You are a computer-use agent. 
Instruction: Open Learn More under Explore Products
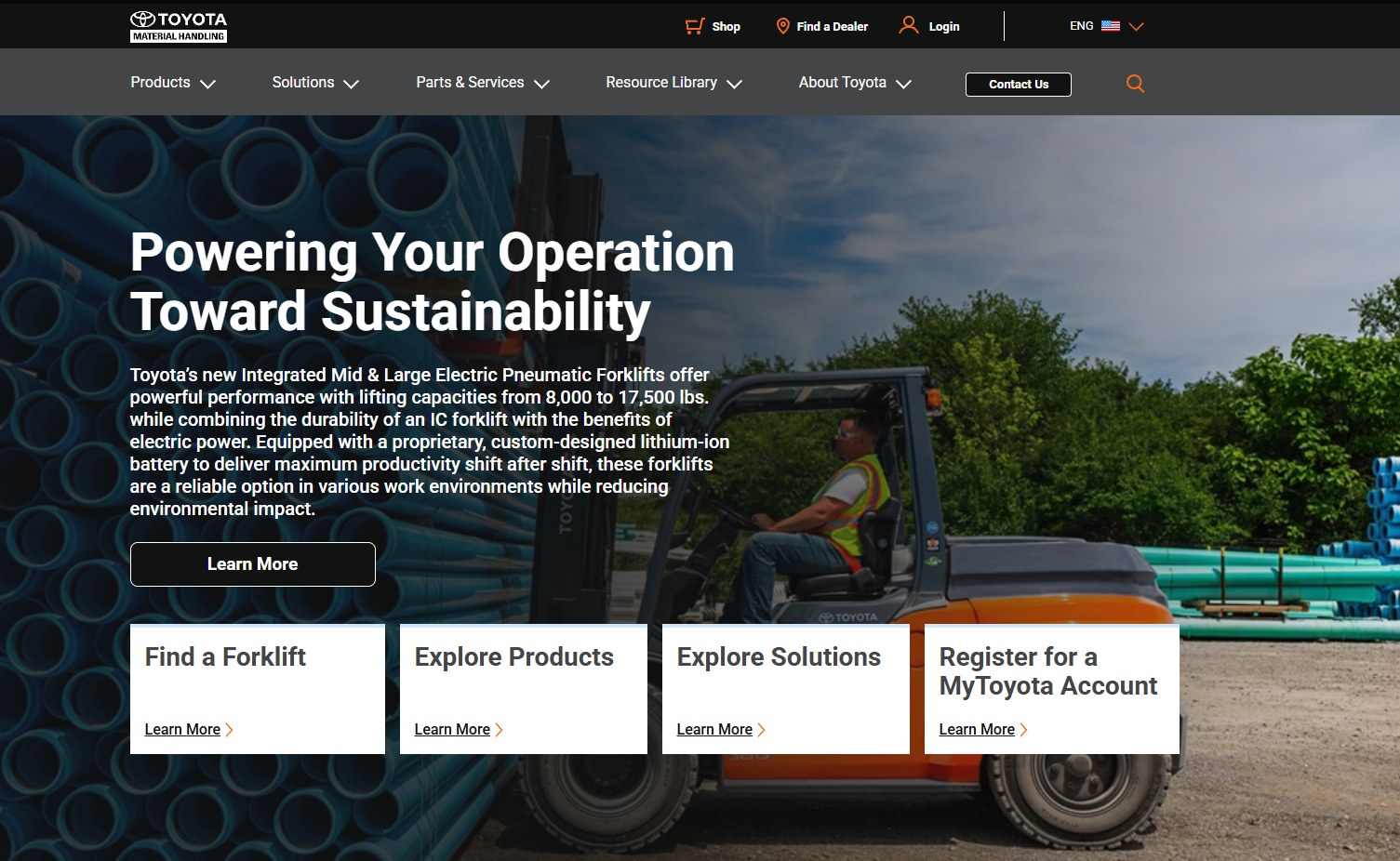click(x=452, y=730)
